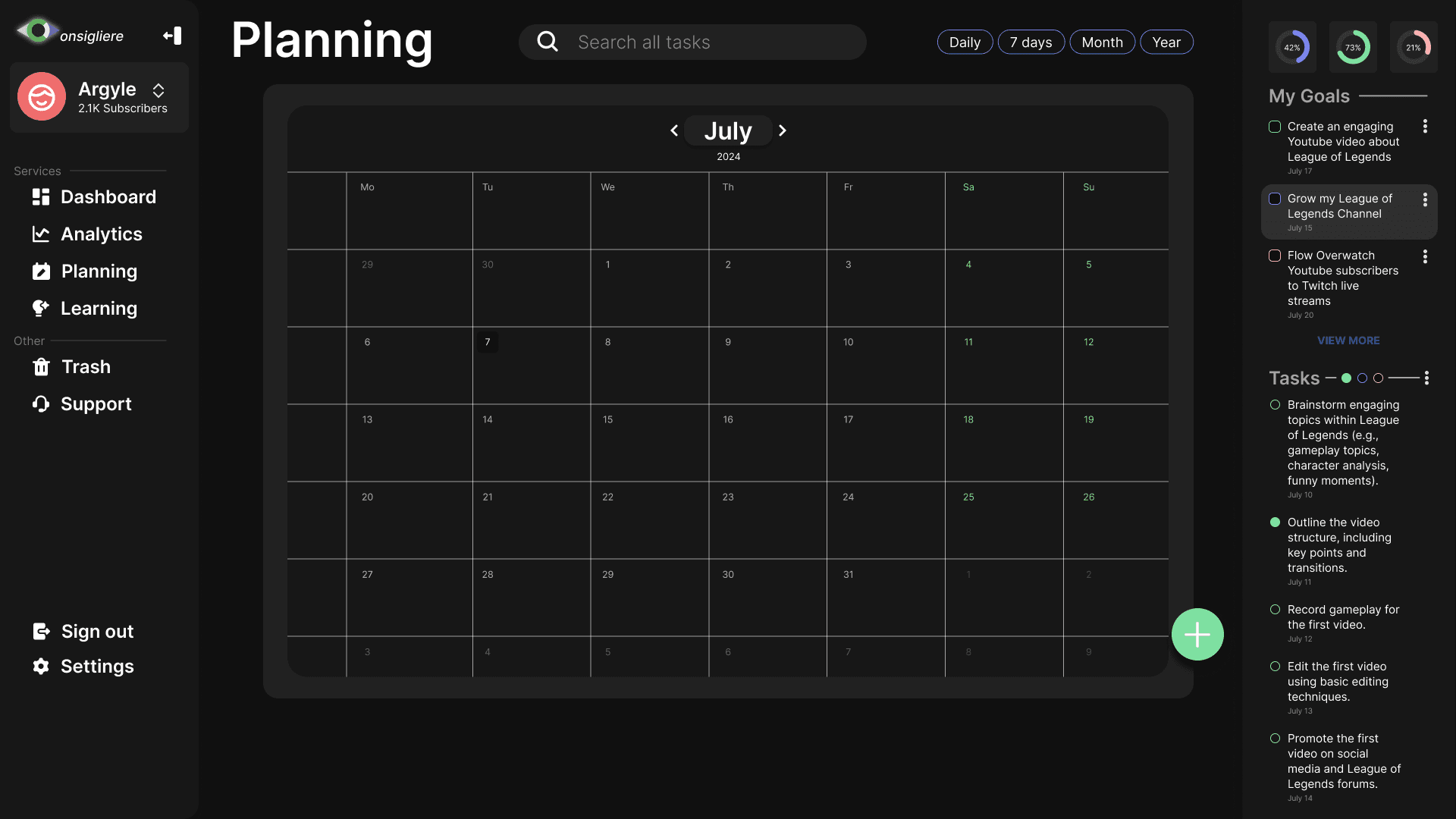Click the Learning lightbulb icon
Viewport: 1456px width, 819px height.
pos(41,309)
